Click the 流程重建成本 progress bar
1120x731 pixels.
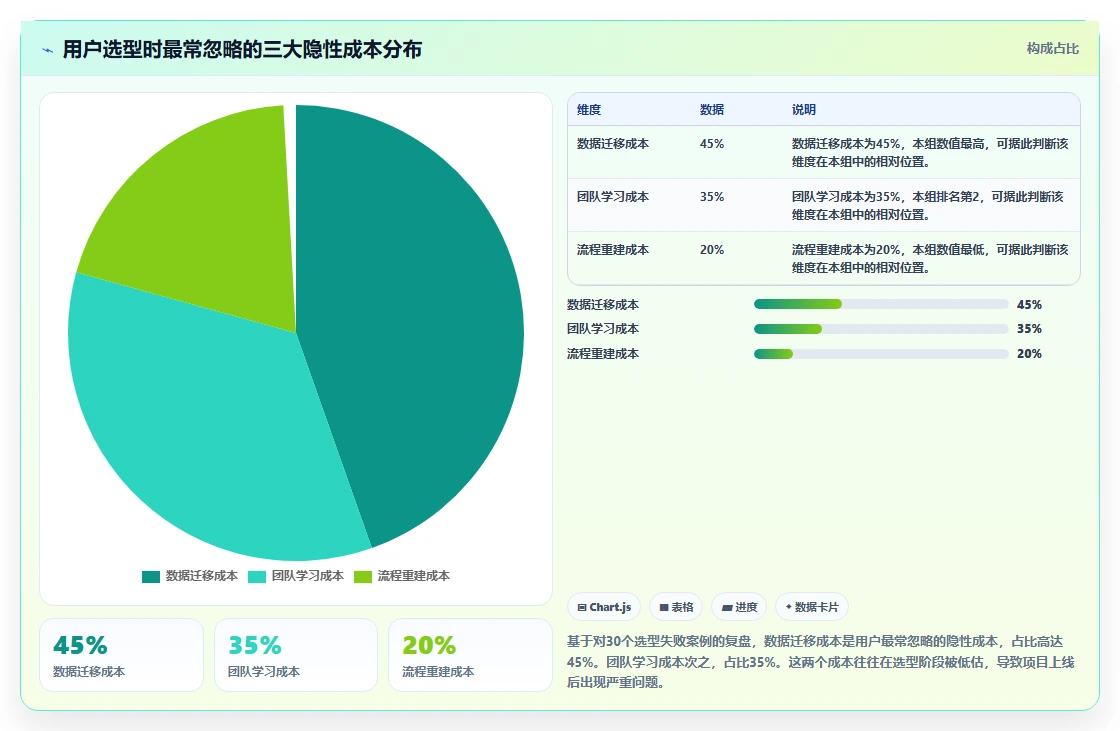click(881, 354)
